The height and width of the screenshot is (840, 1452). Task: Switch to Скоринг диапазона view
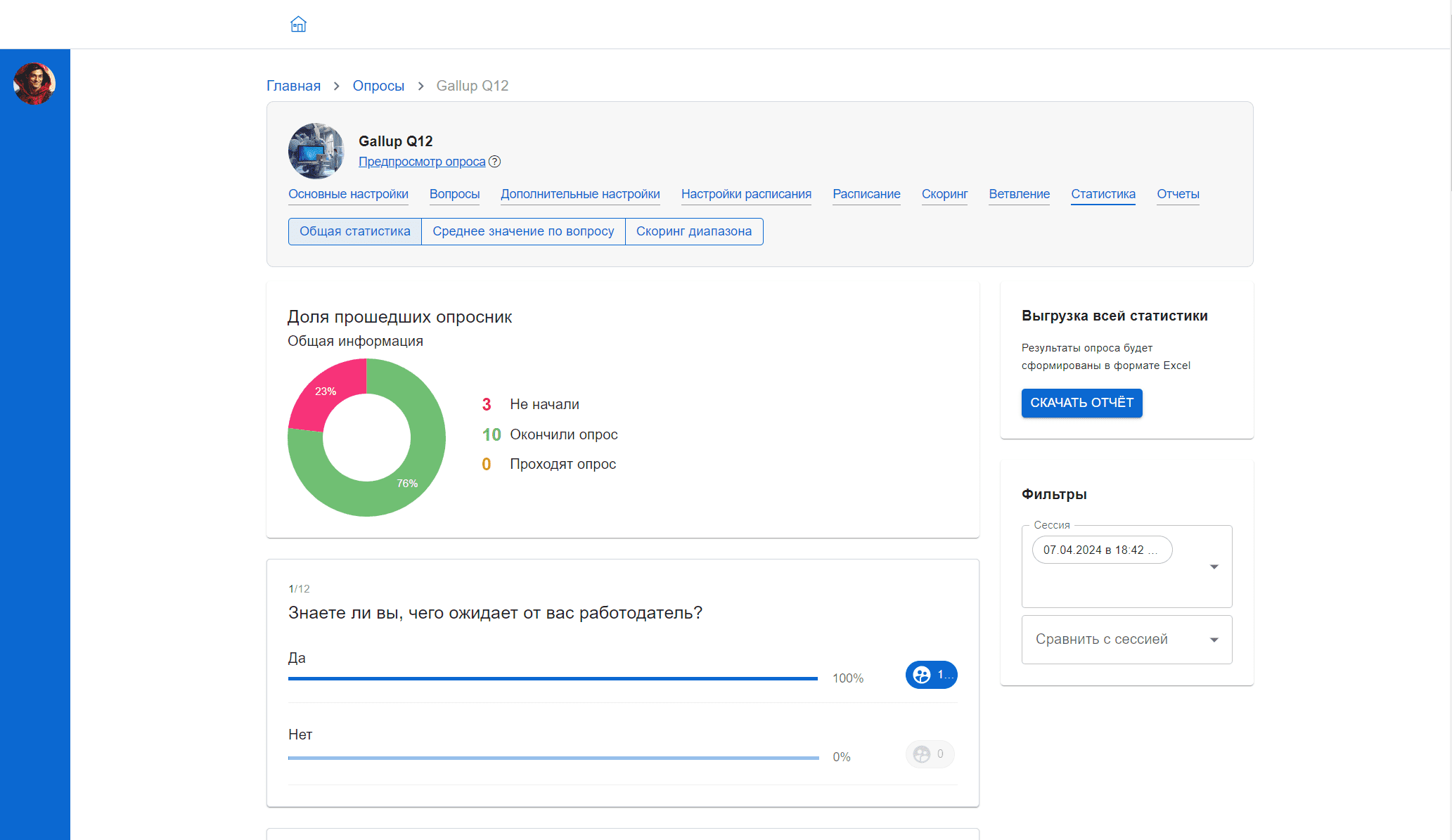click(x=693, y=231)
